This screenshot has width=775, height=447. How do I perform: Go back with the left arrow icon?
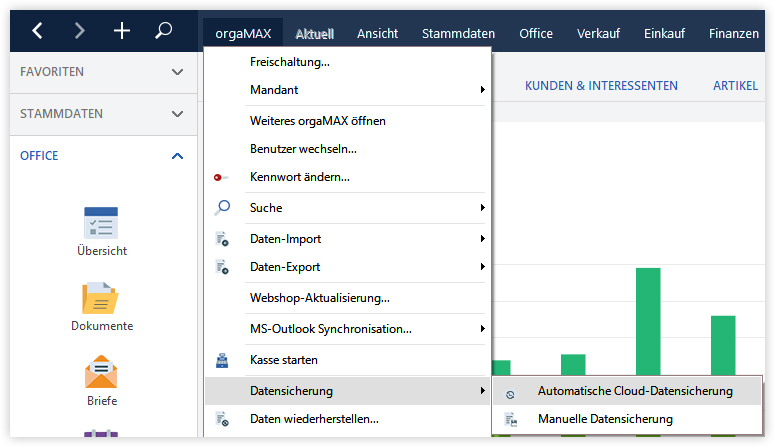pyautogui.click(x=38, y=31)
